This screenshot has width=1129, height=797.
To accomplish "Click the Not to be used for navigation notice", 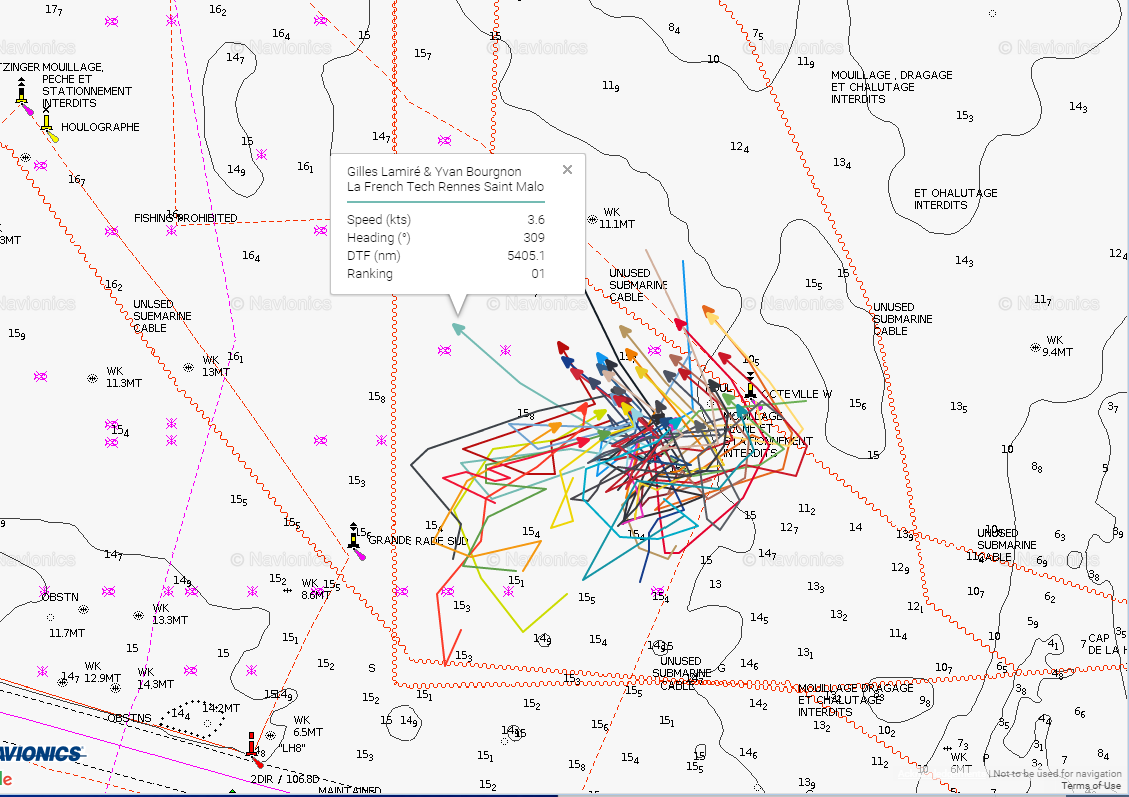I will (x=1058, y=773).
